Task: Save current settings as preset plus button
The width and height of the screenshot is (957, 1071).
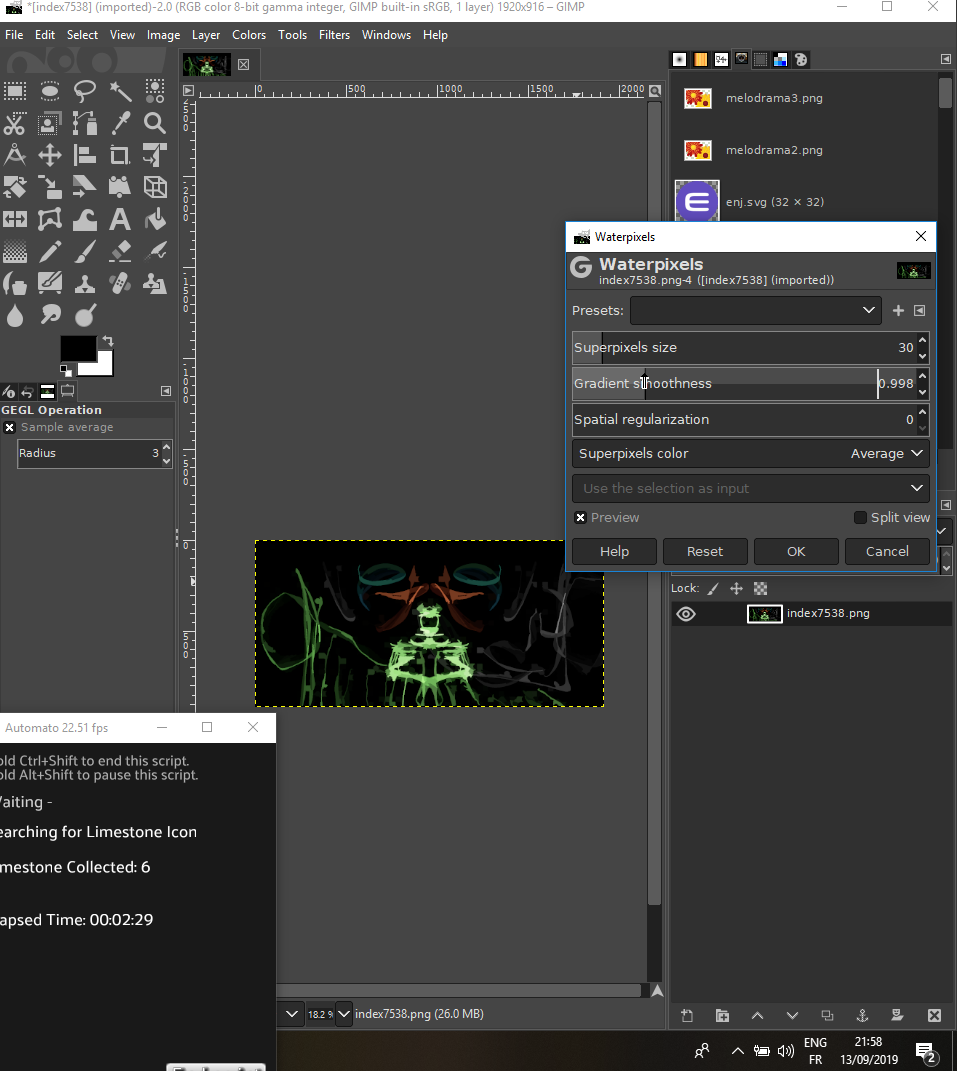Action: pos(898,311)
